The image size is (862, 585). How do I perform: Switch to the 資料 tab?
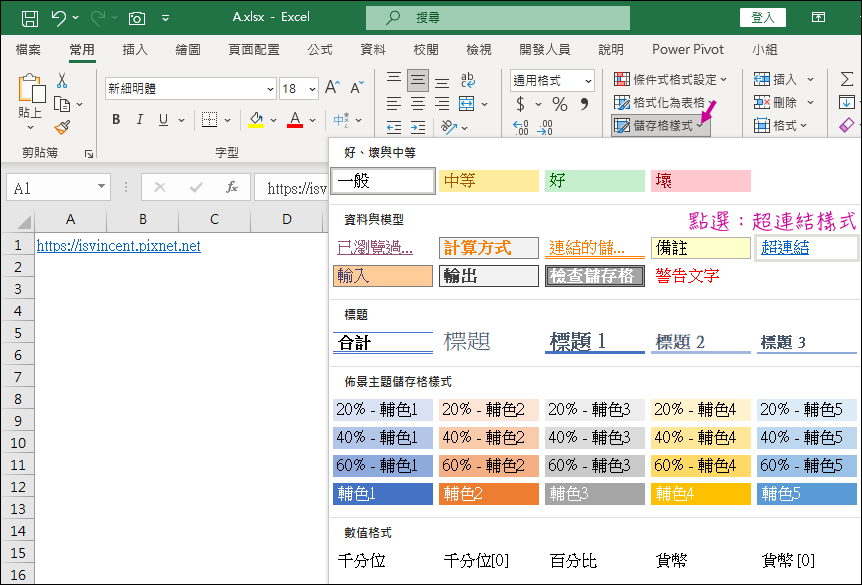point(373,49)
